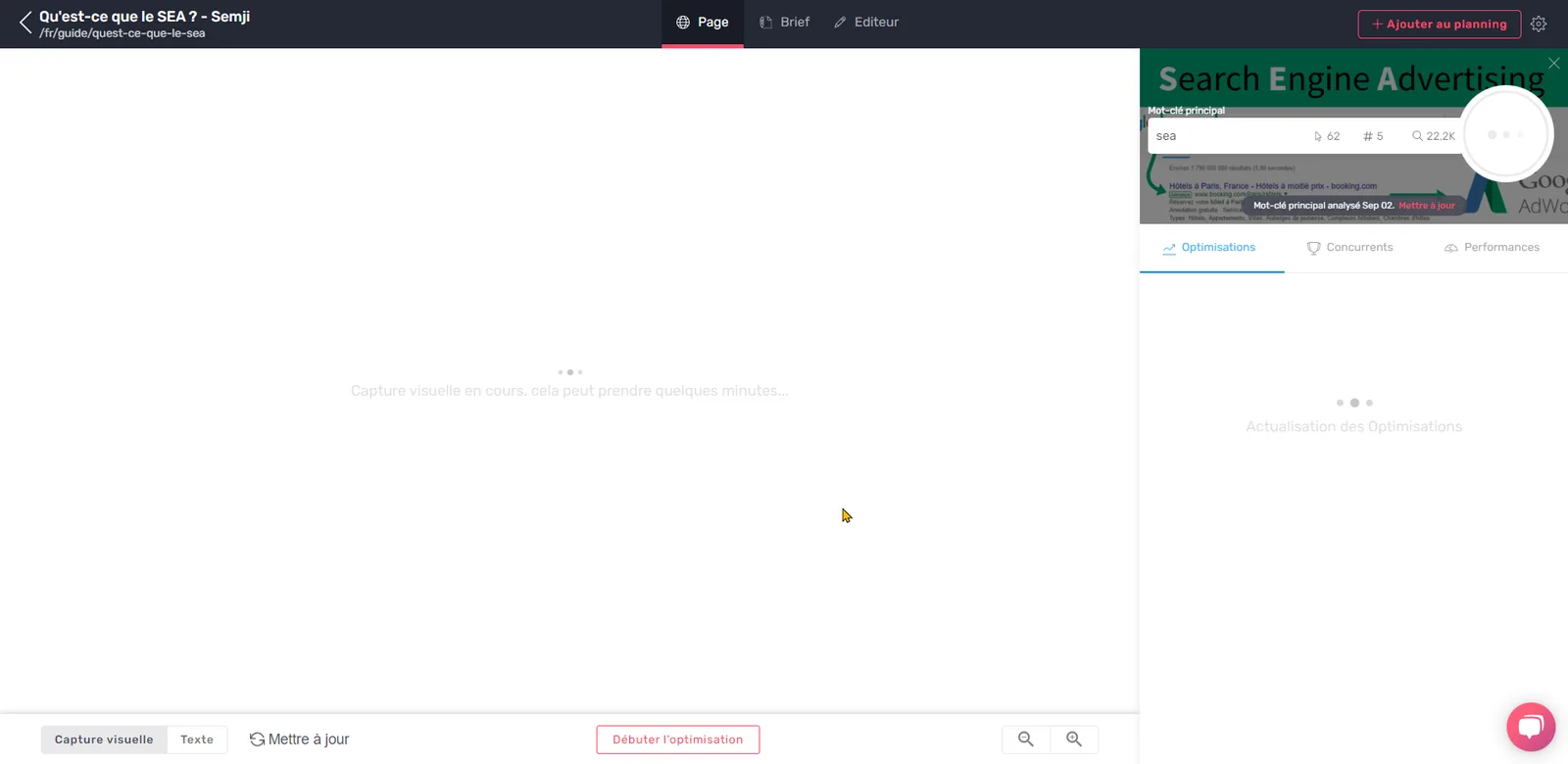Switch to the Page tab
The width and height of the screenshot is (1568, 764).
point(703,23)
